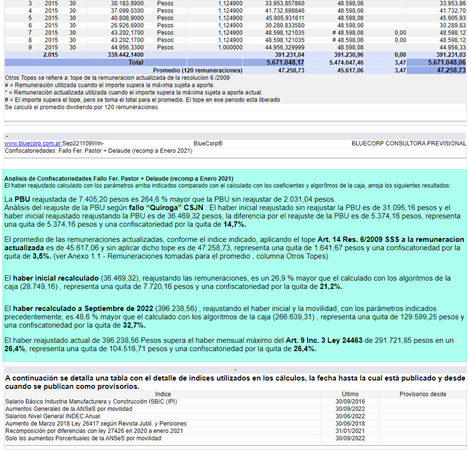Select the Indice column header
Viewport: 468px width, 450px height.
click(163, 394)
